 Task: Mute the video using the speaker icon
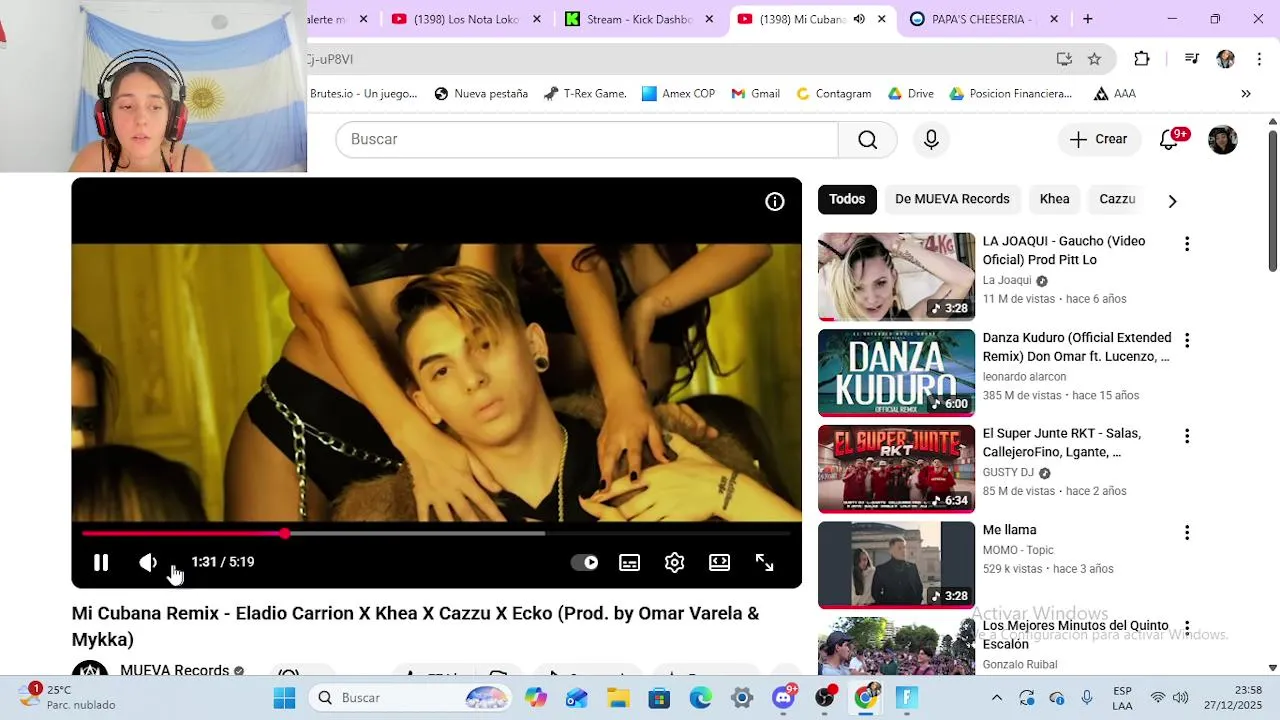tap(147, 562)
